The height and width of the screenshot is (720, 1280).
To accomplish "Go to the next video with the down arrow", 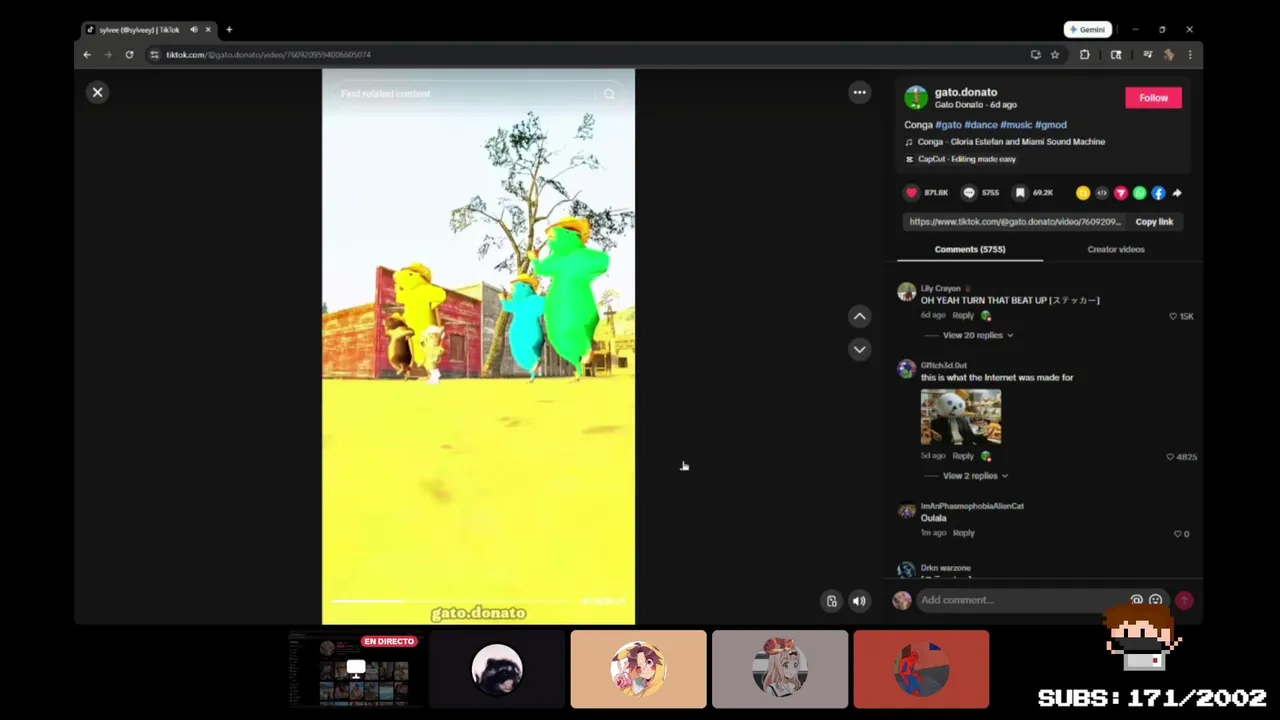I will tap(859, 349).
